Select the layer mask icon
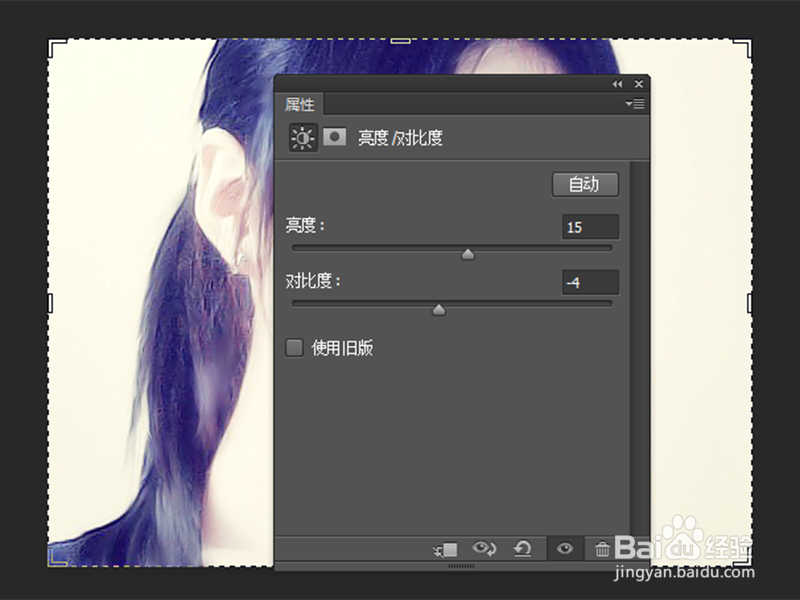This screenshot has height=600, width=800. (335, 137)
